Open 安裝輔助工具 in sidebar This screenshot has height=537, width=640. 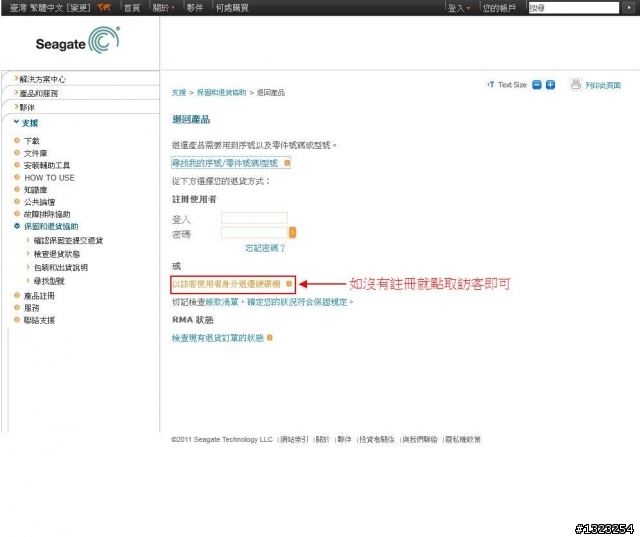tap(47, 165)
